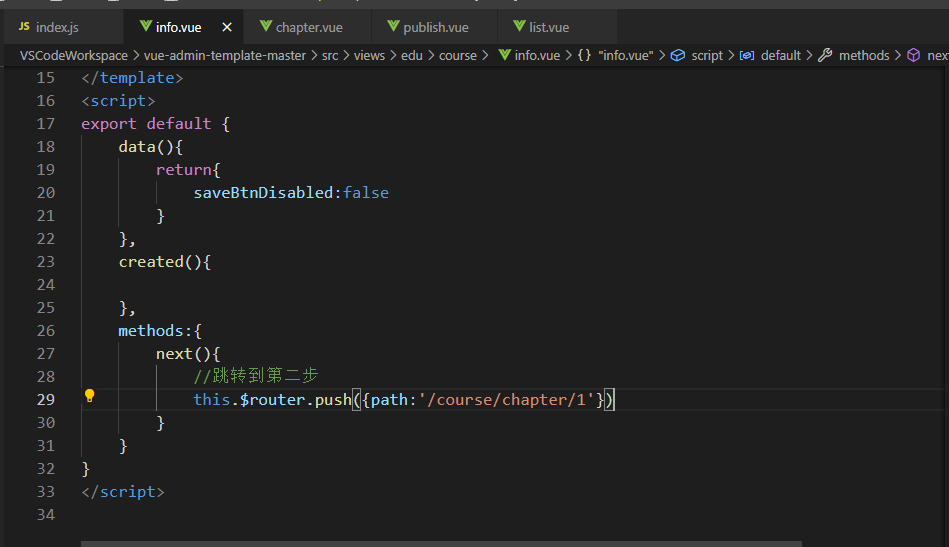949x547 pixels.
Task: Click the lightbulb quick-fix icon on line 29
Action: pos(90,396)
